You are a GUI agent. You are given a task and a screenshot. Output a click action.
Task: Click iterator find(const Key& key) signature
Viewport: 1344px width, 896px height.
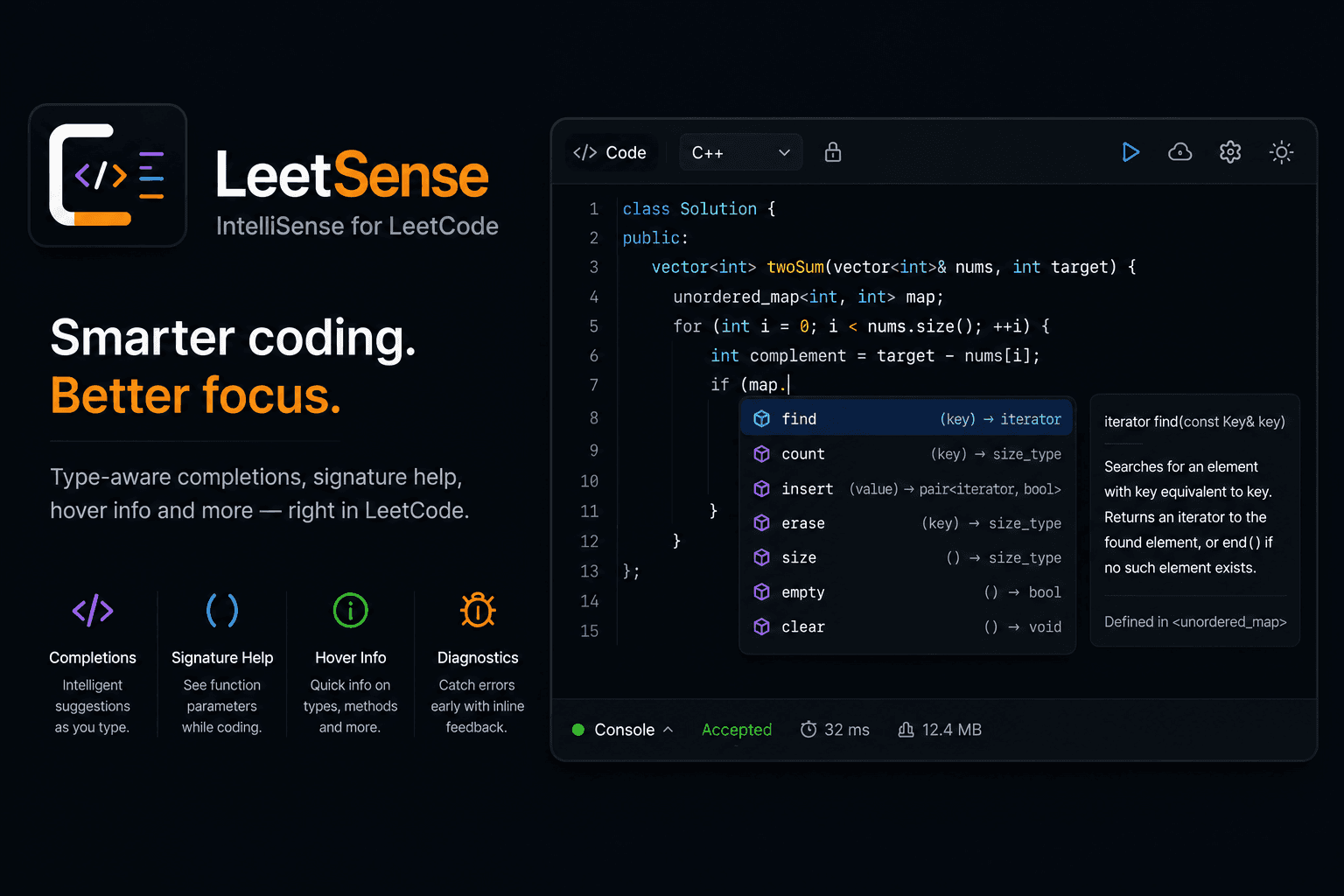tap(1194, 422)
